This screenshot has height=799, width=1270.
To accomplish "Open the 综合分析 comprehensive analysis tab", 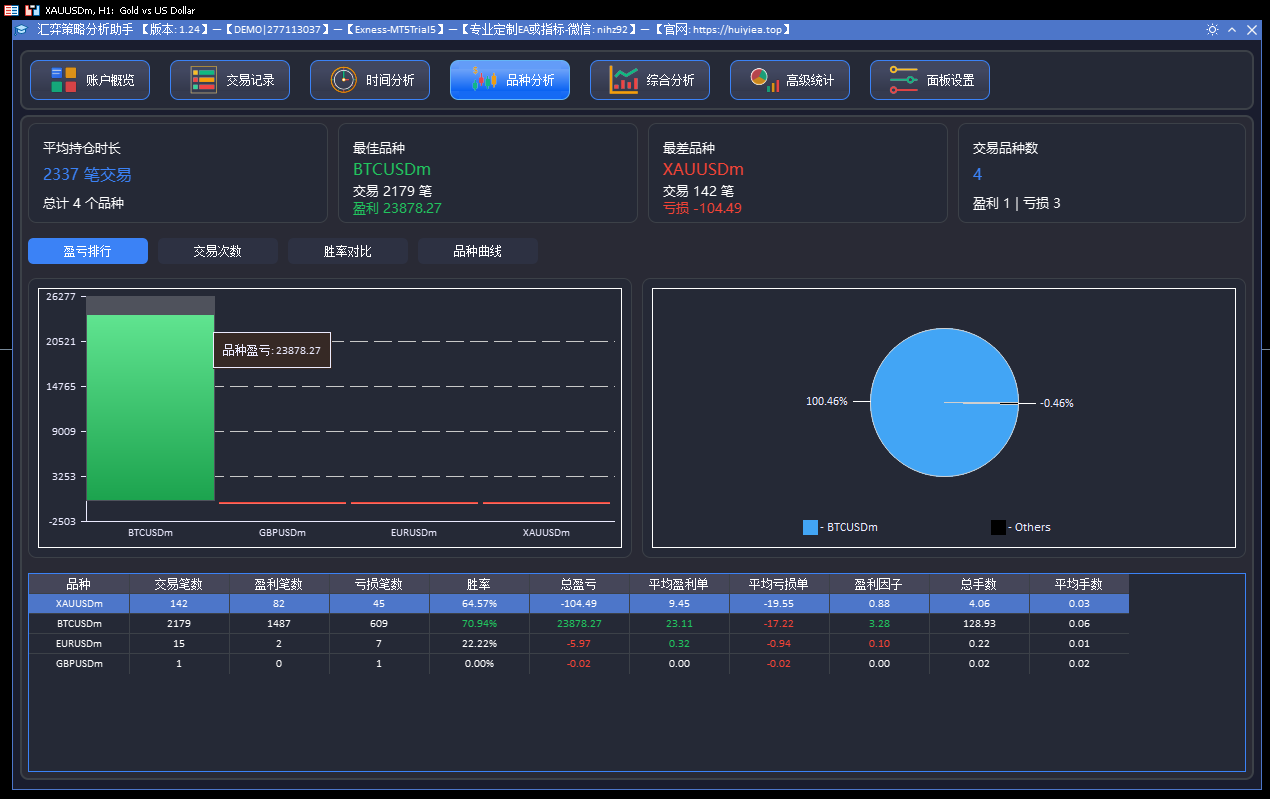I will click(x=650, y=80).
